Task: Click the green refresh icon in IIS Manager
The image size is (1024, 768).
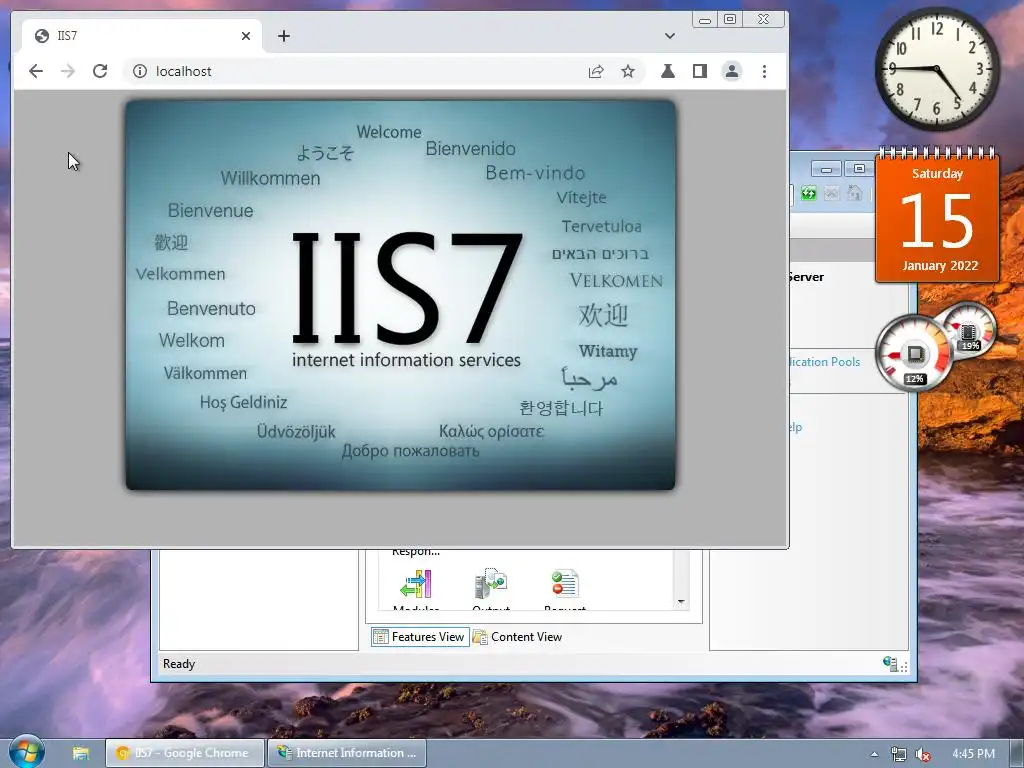Action: [808, 193]
